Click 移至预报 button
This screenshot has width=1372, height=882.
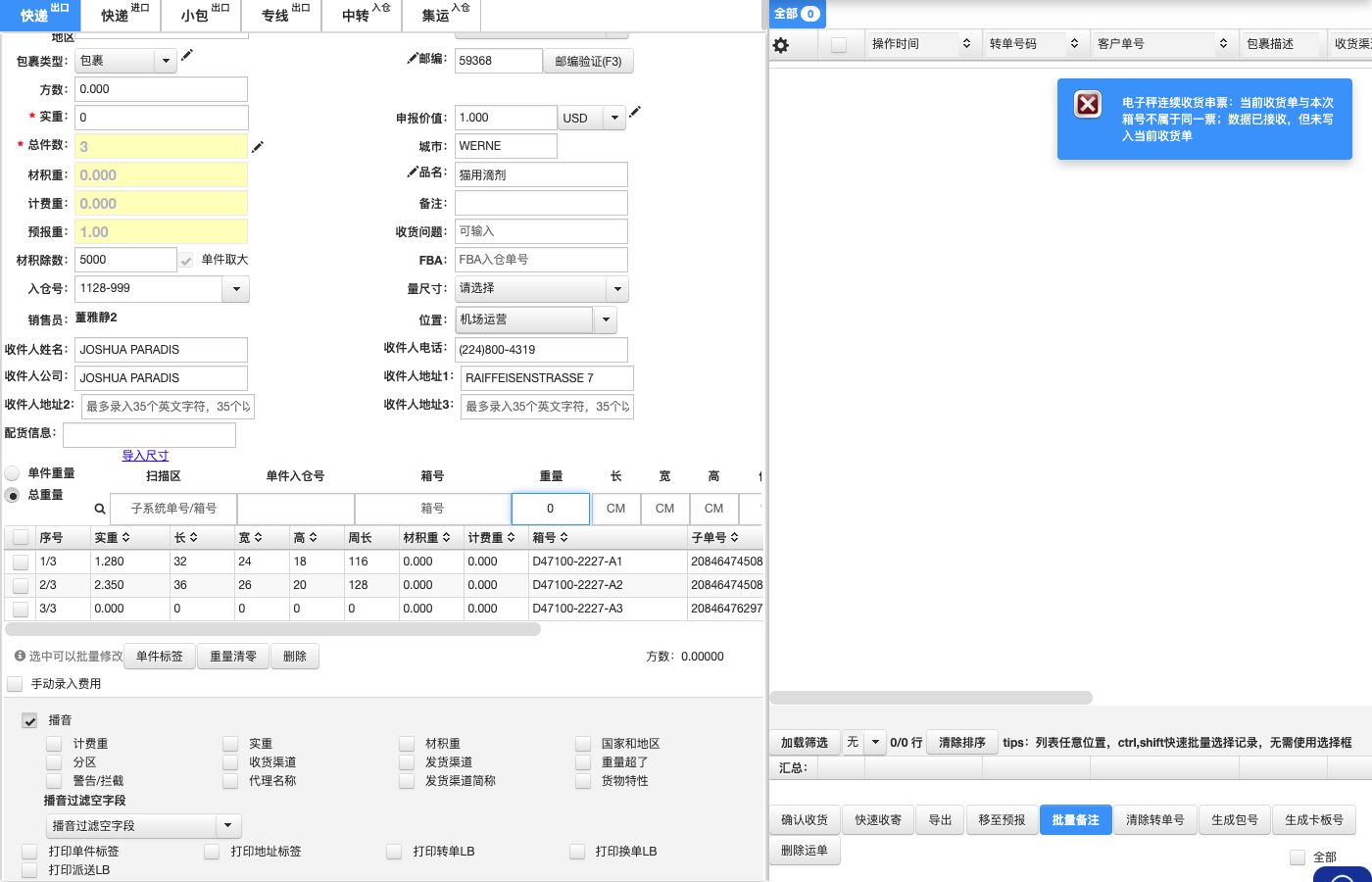click(x=1002, y=820)
